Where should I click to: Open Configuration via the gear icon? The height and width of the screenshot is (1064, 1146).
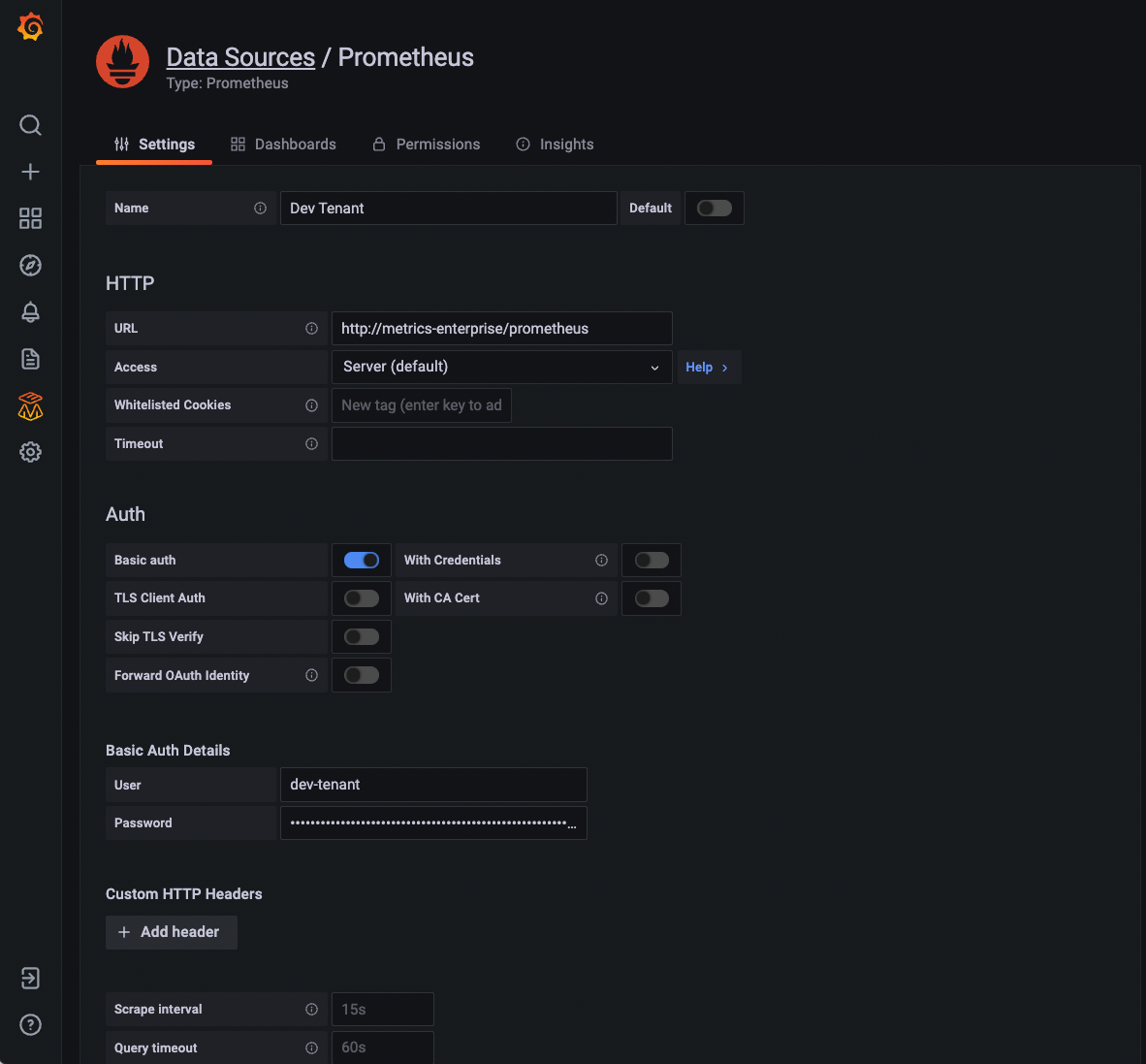pyautogui.click(x=30, y=452)
